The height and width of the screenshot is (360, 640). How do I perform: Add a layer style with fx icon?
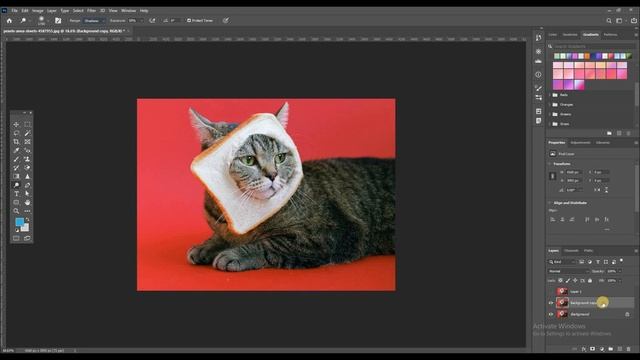[584, 349]
